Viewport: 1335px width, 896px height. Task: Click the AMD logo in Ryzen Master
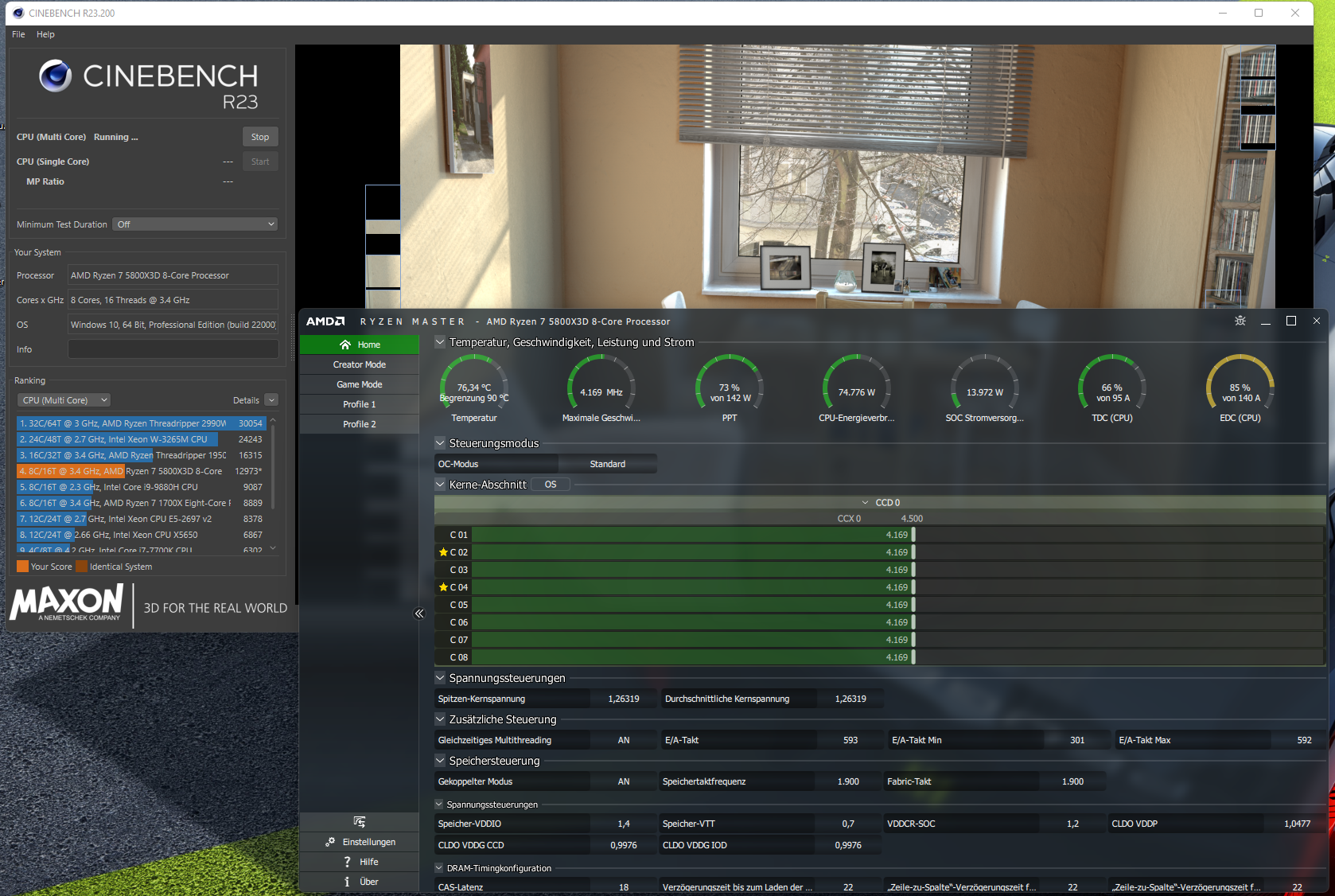click(325, 321)
